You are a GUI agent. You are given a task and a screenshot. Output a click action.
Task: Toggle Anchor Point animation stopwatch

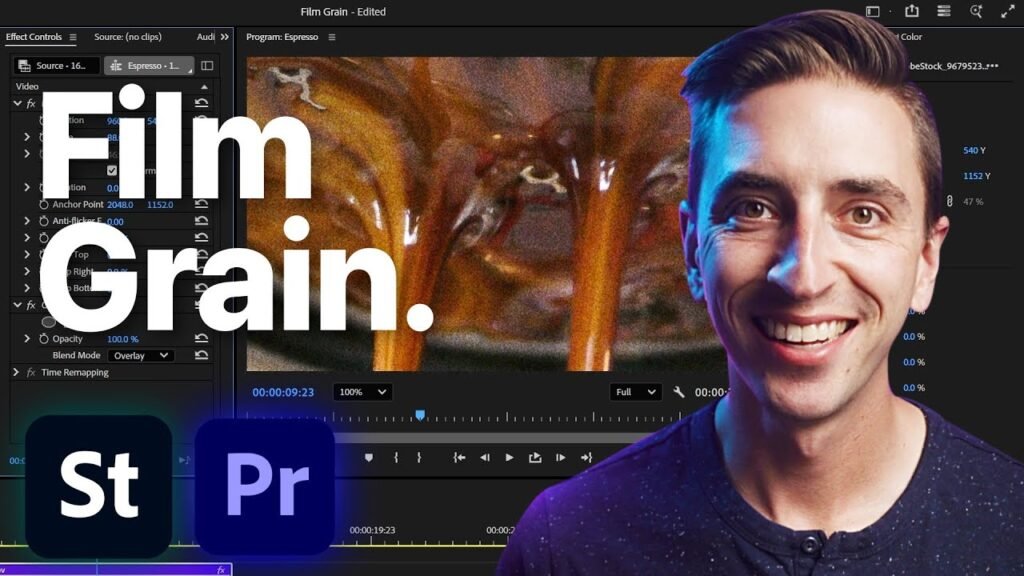[44, 204]
